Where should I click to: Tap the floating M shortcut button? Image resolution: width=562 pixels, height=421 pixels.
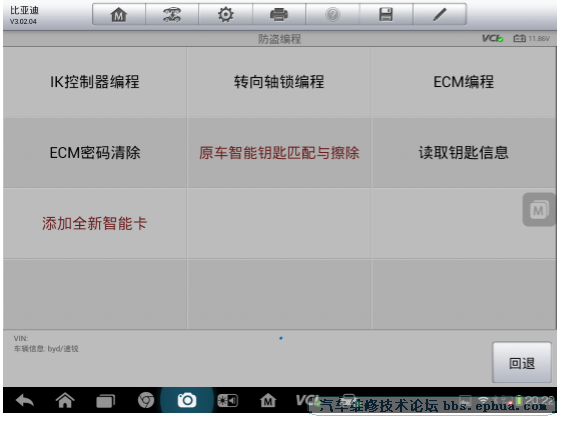coord(539,210)
